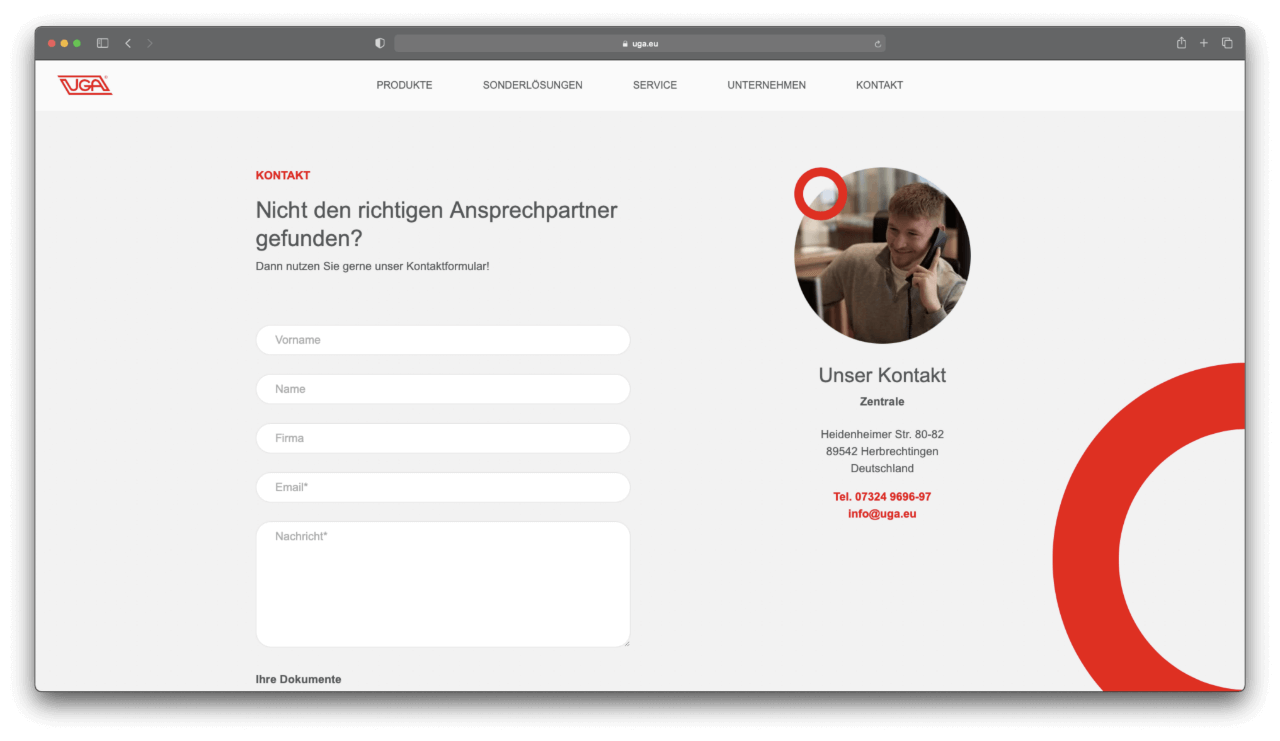Open the KONTAKT menu item
The width and height of the screenshot is (1280, 741).
coord(879,85)
